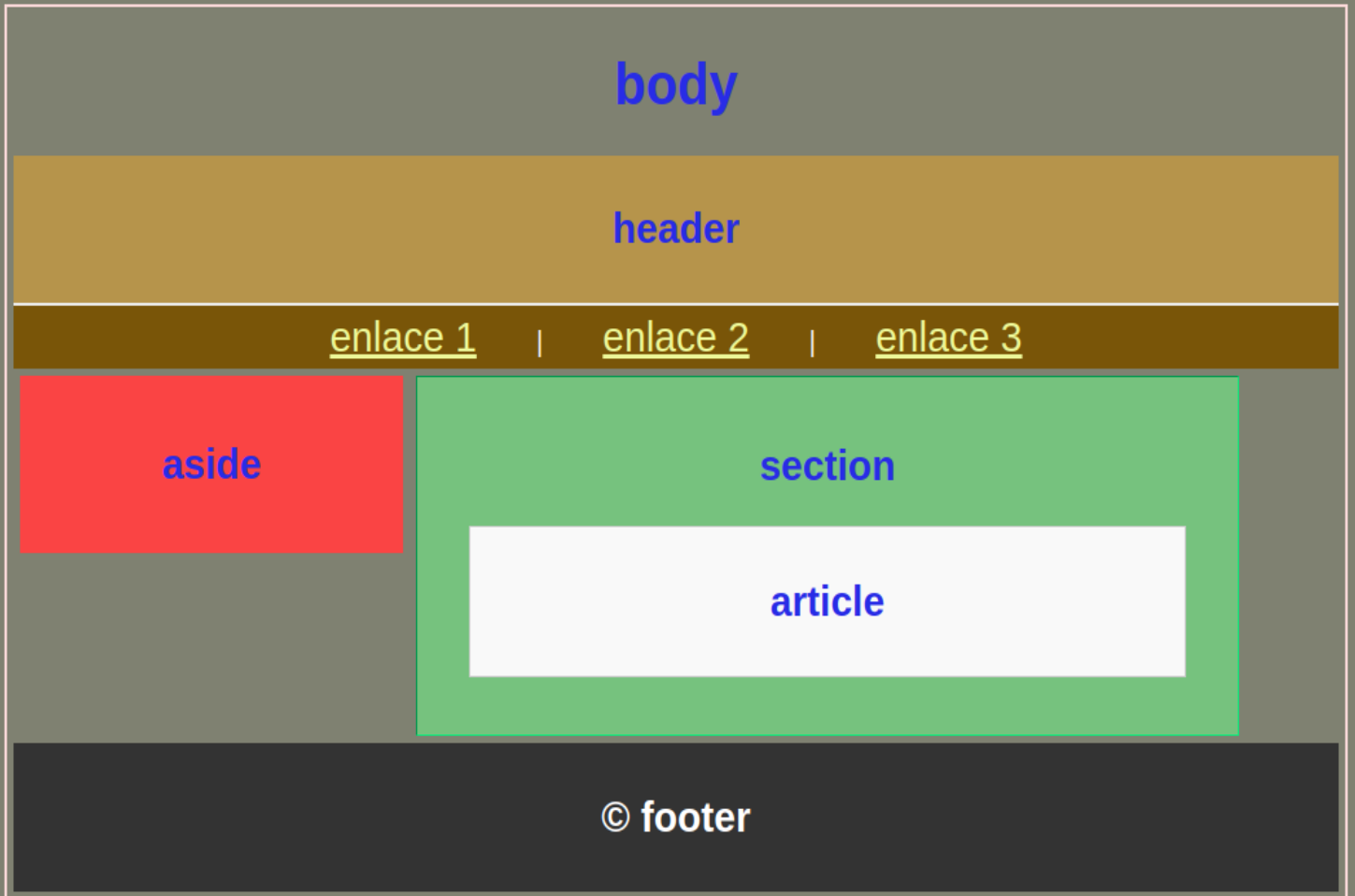Click the separator between enlace 1 and 2
The height and width of the screenshot is (896, 1355).
click(x=540, y=342)
